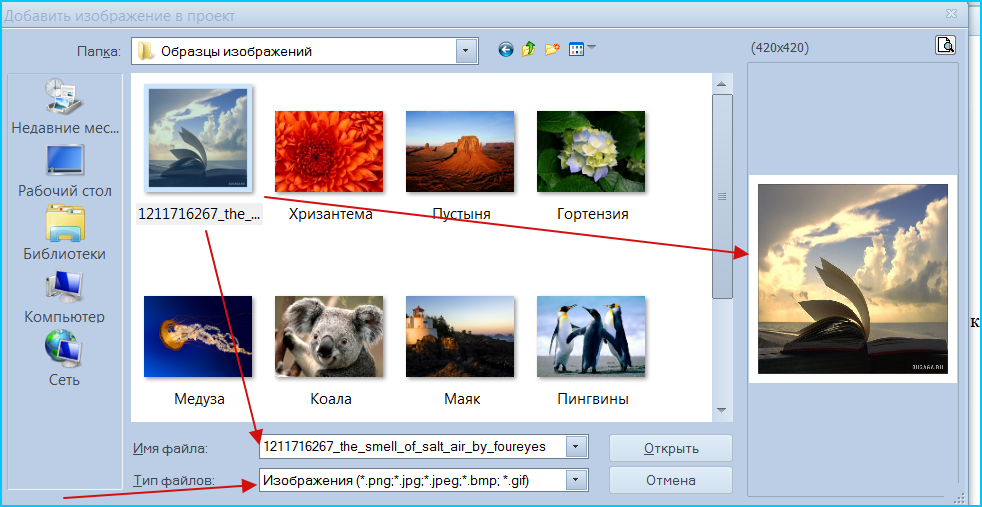Viewport: 982px width, 507px height.
Task: Click the Back navigation arrow icon
Action: 506,50
